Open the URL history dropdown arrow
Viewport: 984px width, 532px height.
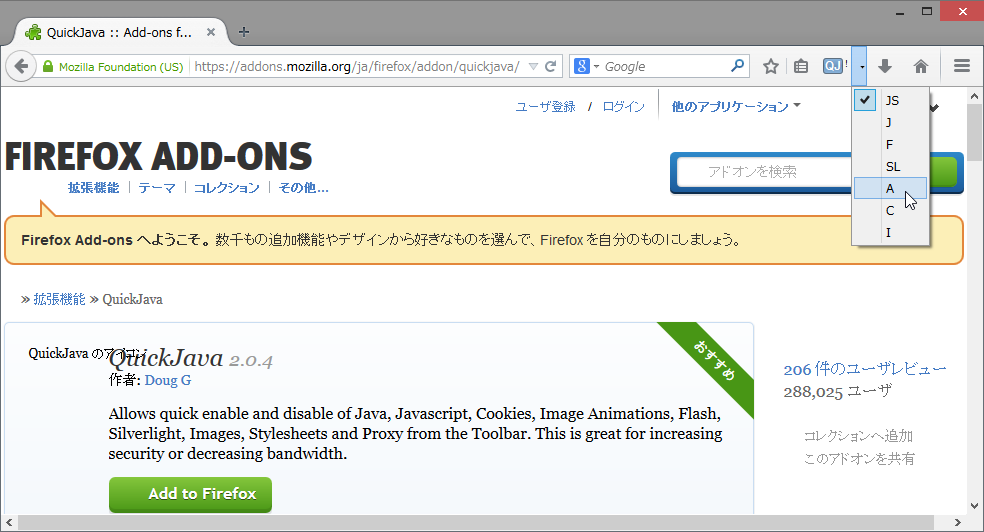pos(533,66)
